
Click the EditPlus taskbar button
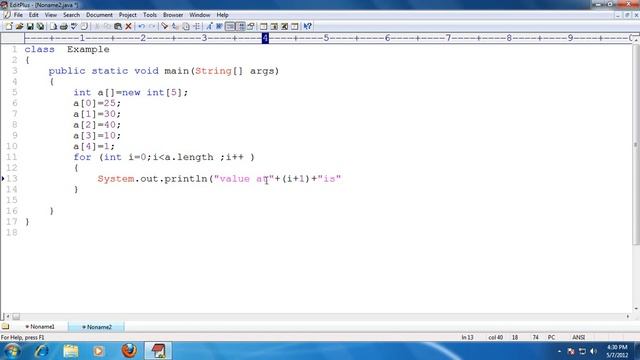158,351
